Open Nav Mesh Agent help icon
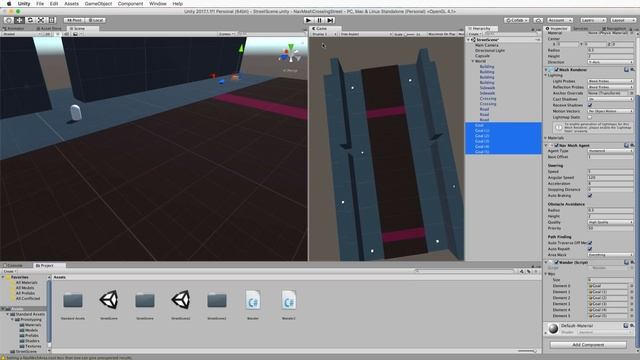This screenshot has height=360, width=640. point(626,145)
